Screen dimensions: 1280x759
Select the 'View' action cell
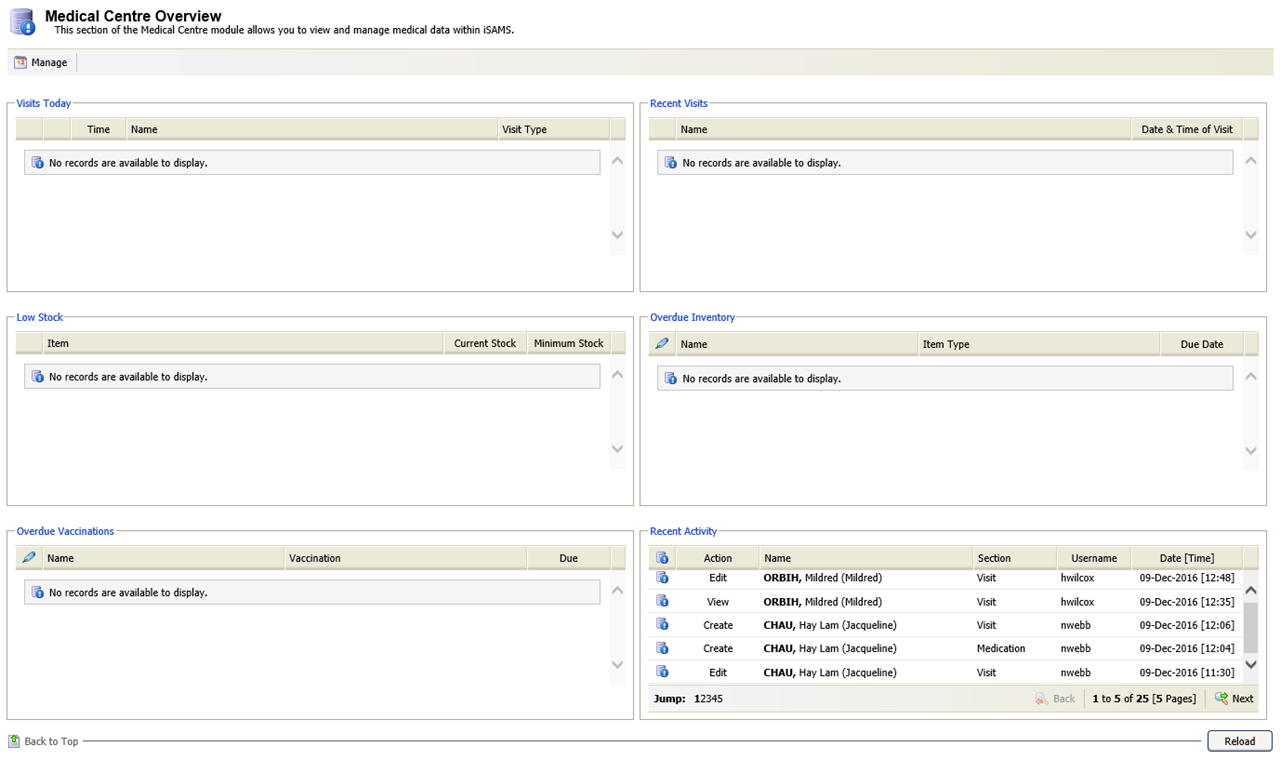717,602
